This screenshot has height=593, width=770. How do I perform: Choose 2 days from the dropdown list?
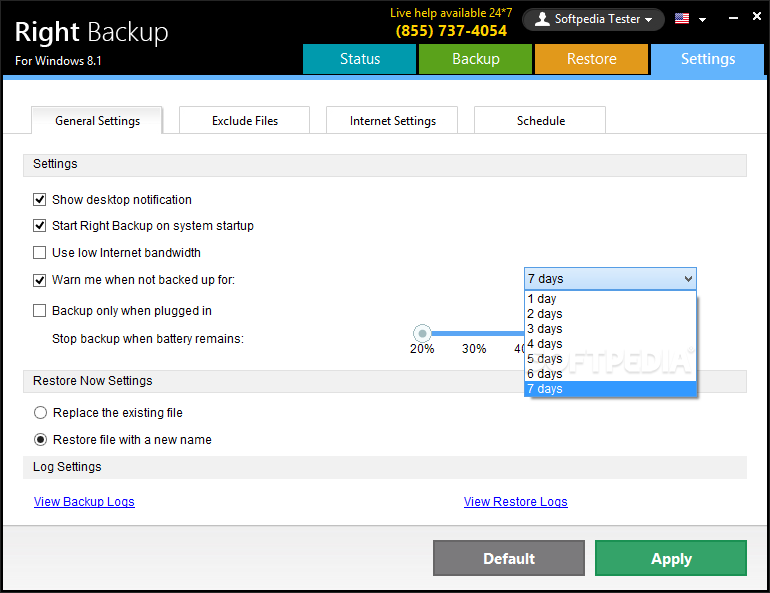(610, 314)
